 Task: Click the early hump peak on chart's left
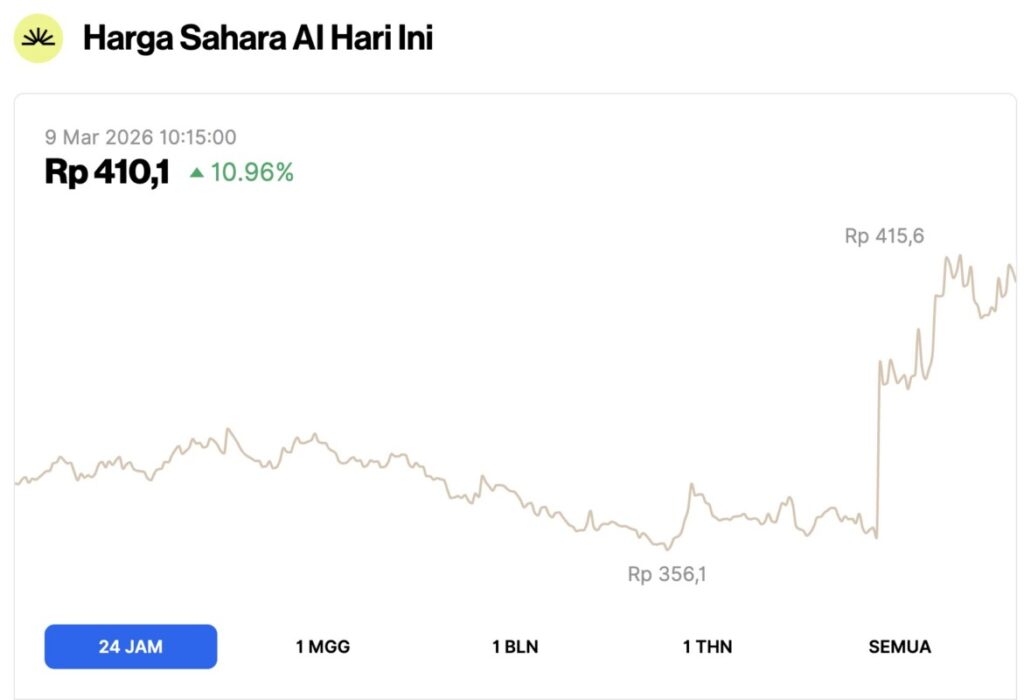(x=229, y=430)
